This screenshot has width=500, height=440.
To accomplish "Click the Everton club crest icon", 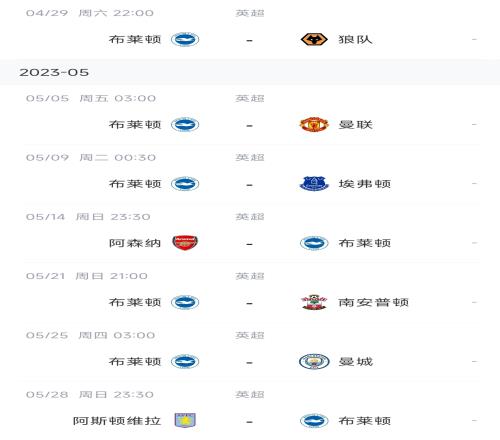I will [x=314, y=184].
